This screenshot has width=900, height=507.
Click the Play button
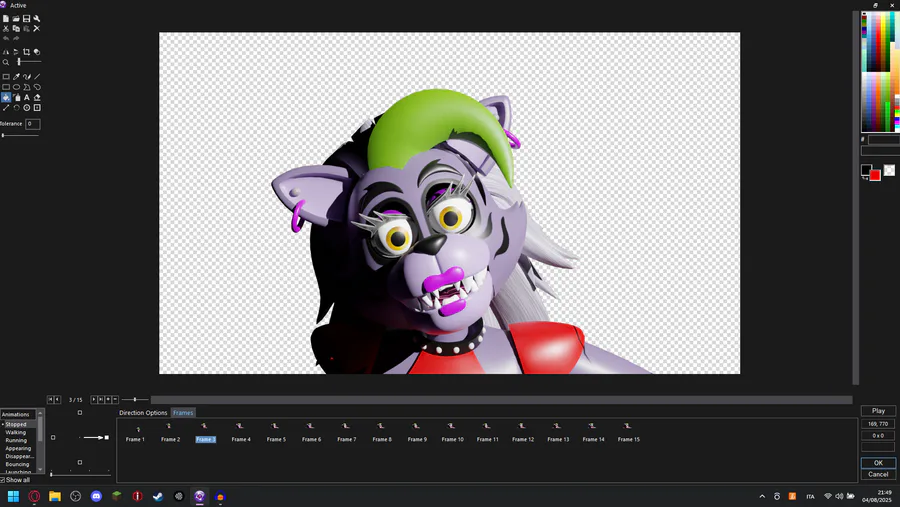point(878,411)
